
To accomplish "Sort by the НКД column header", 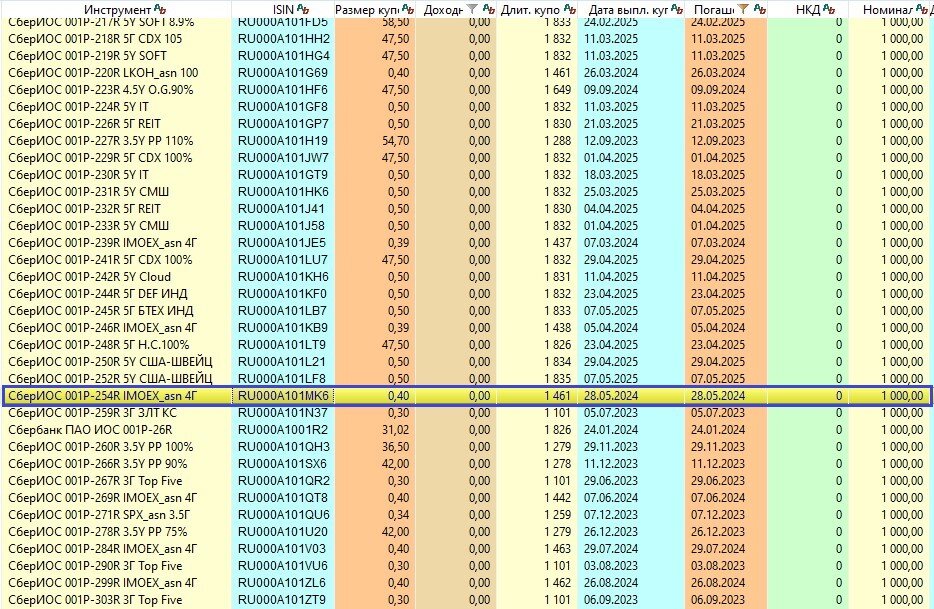I will click(x=808, y=10).
